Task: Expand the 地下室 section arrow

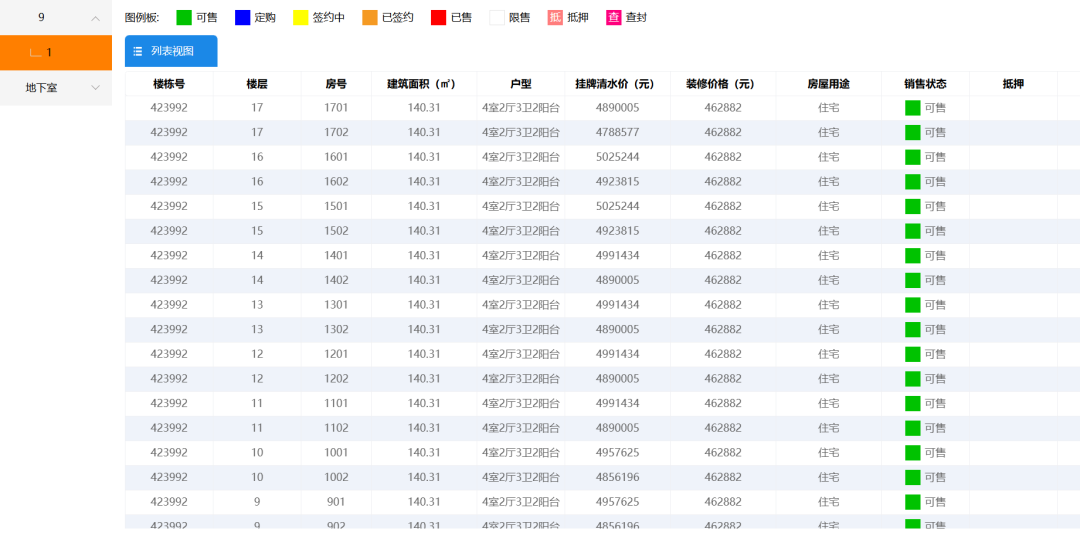Action: point(95,88)
